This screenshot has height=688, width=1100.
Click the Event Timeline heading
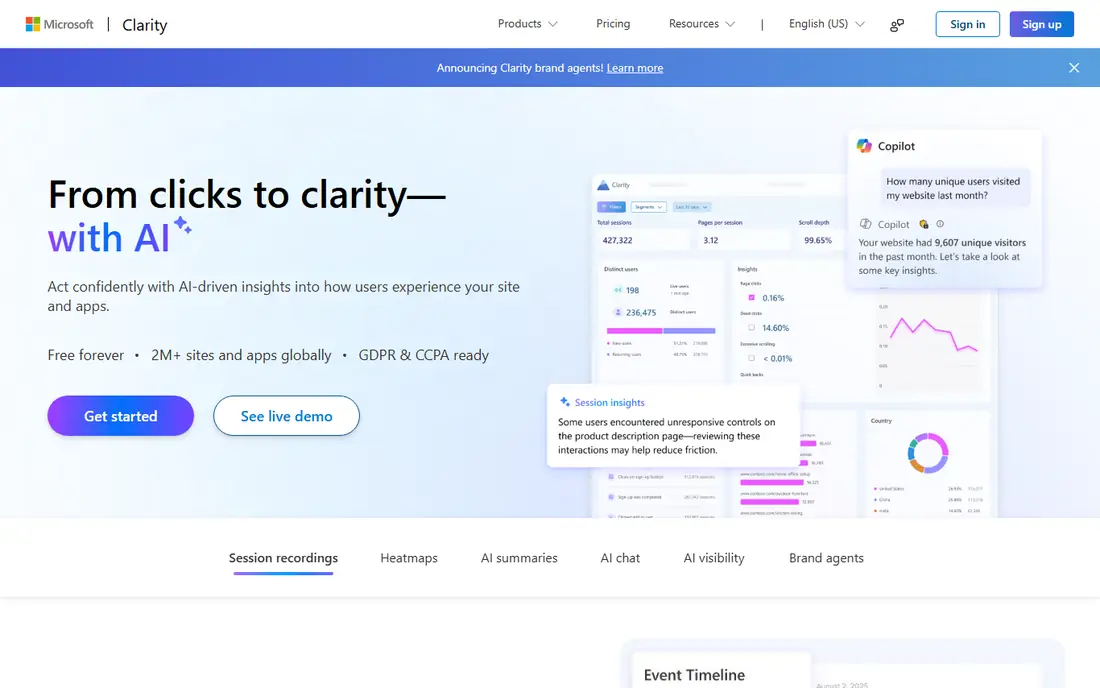click(695, 675)
